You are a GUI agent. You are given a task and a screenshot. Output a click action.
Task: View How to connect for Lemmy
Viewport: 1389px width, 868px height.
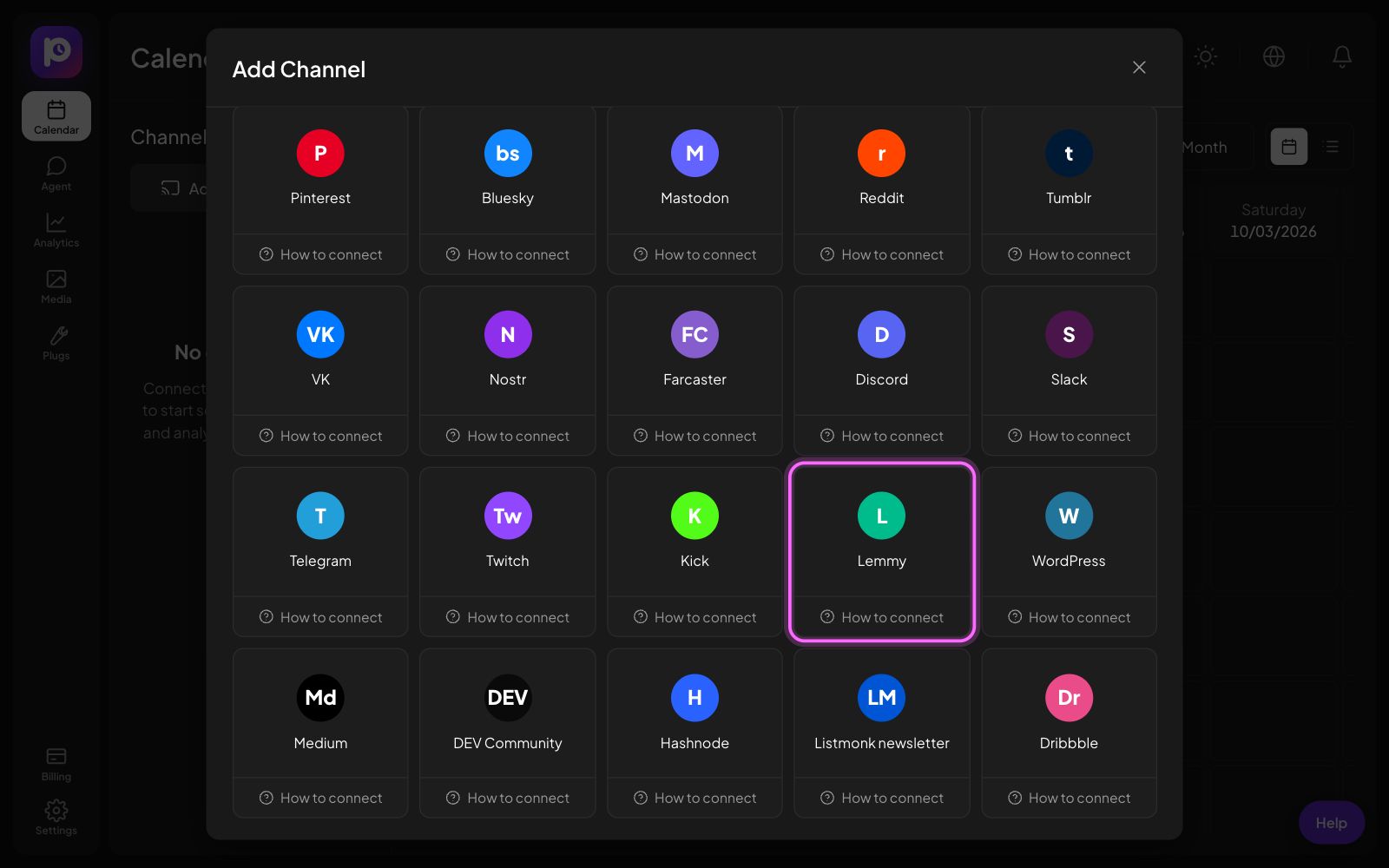click(x=881, y=617)
